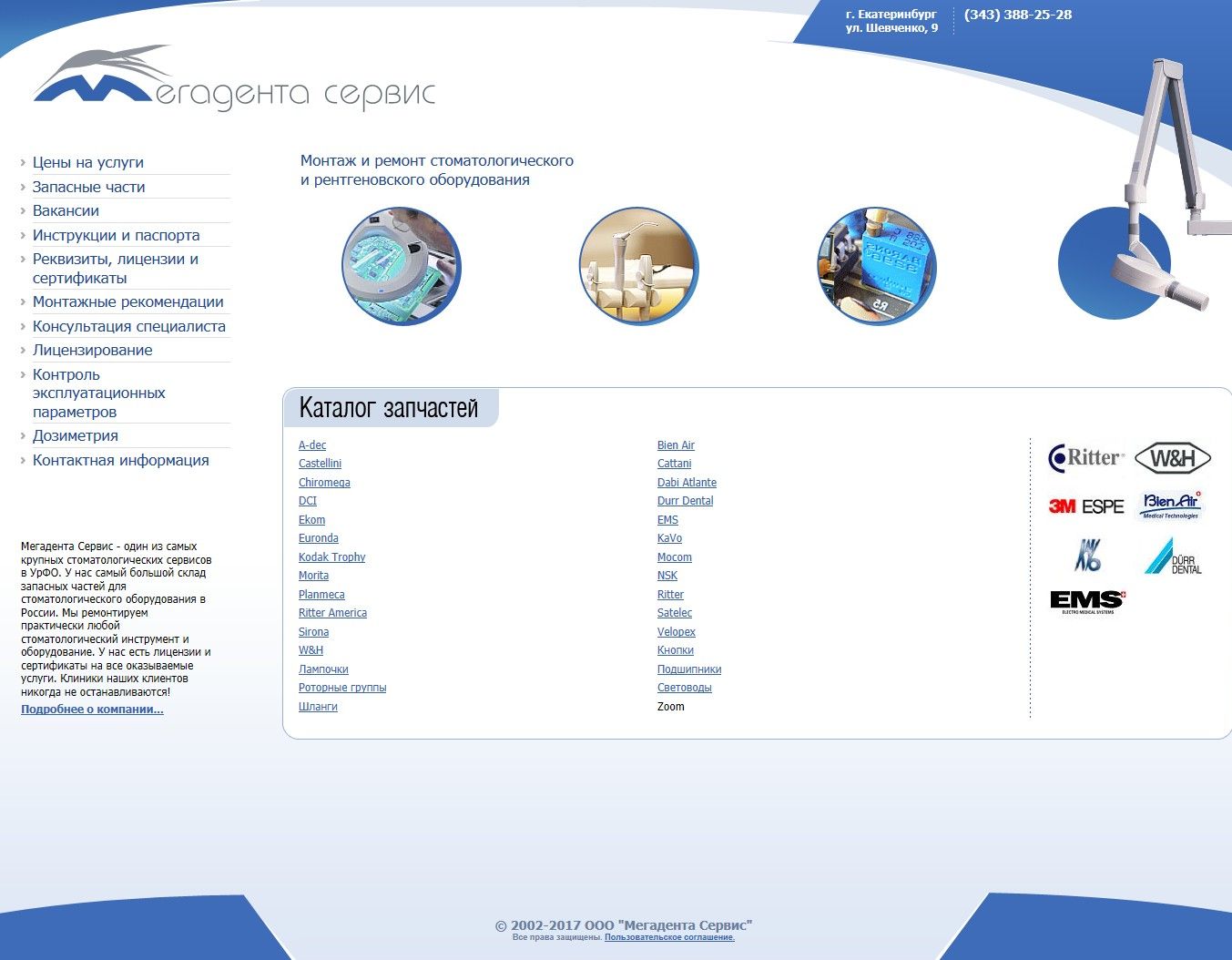Open the DCI catalog link
Image resolution: width=1232 pixels, height=960 pixels.
(x=308, y=501)
